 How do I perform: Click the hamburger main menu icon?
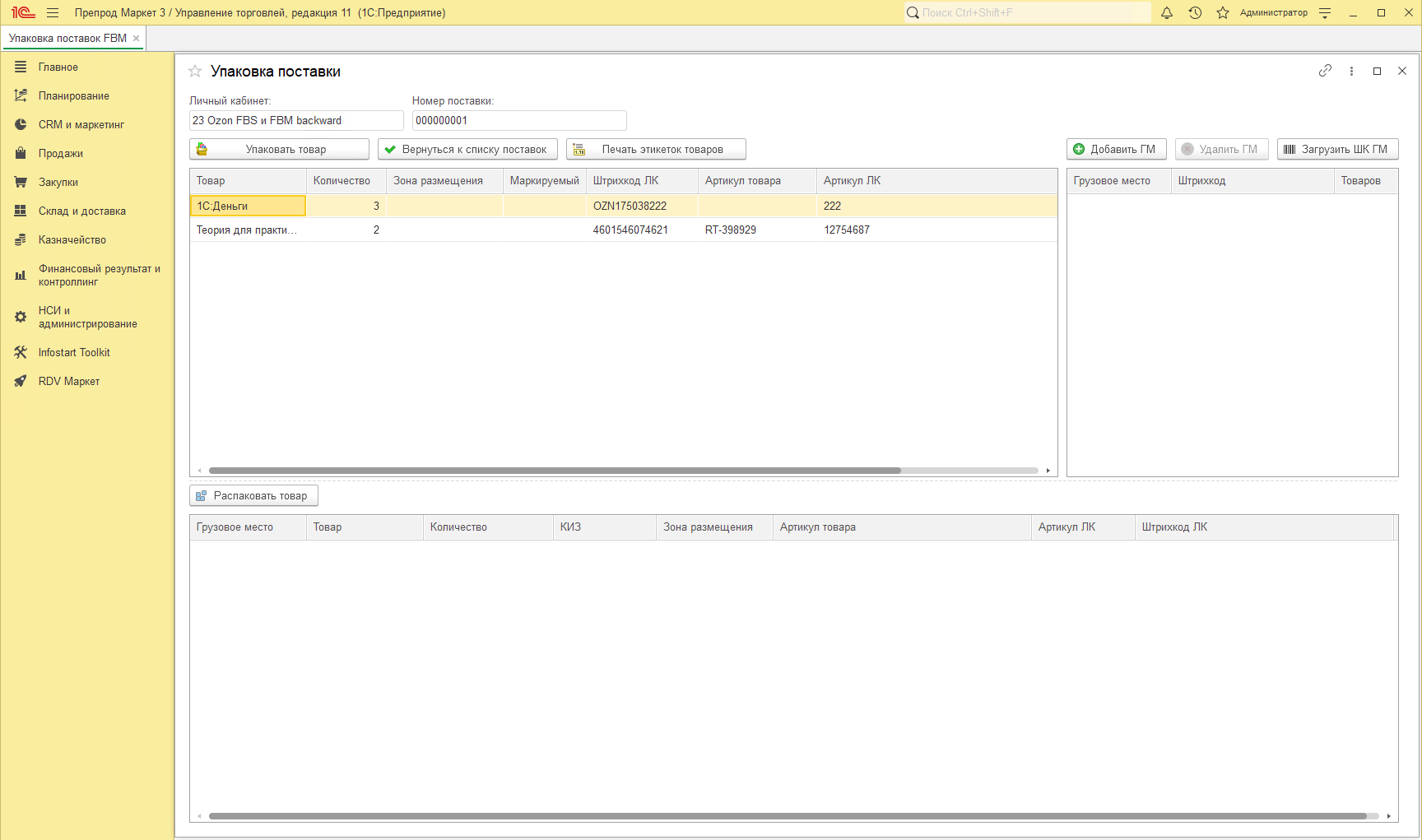point(53,12)
